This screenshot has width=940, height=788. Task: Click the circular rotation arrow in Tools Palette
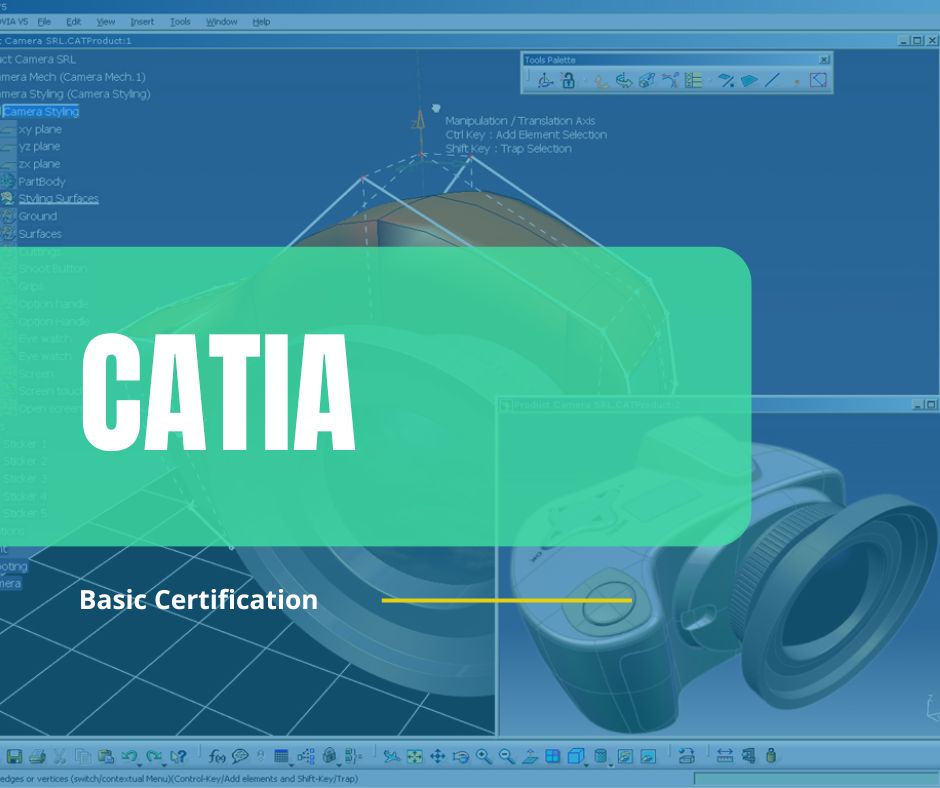624,80
